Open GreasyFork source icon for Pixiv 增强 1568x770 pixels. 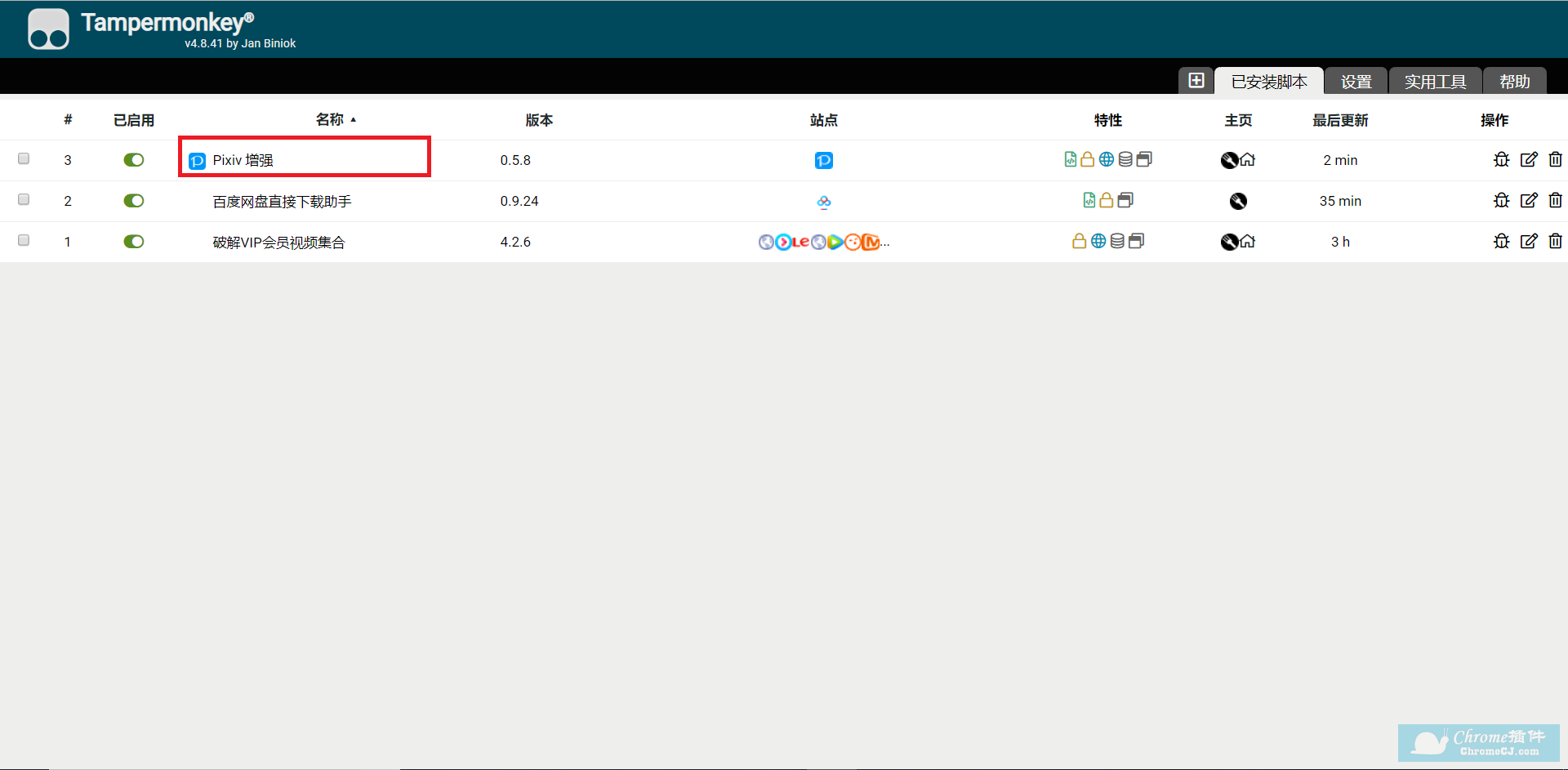pyautogui.click(x=1229, y=161)
